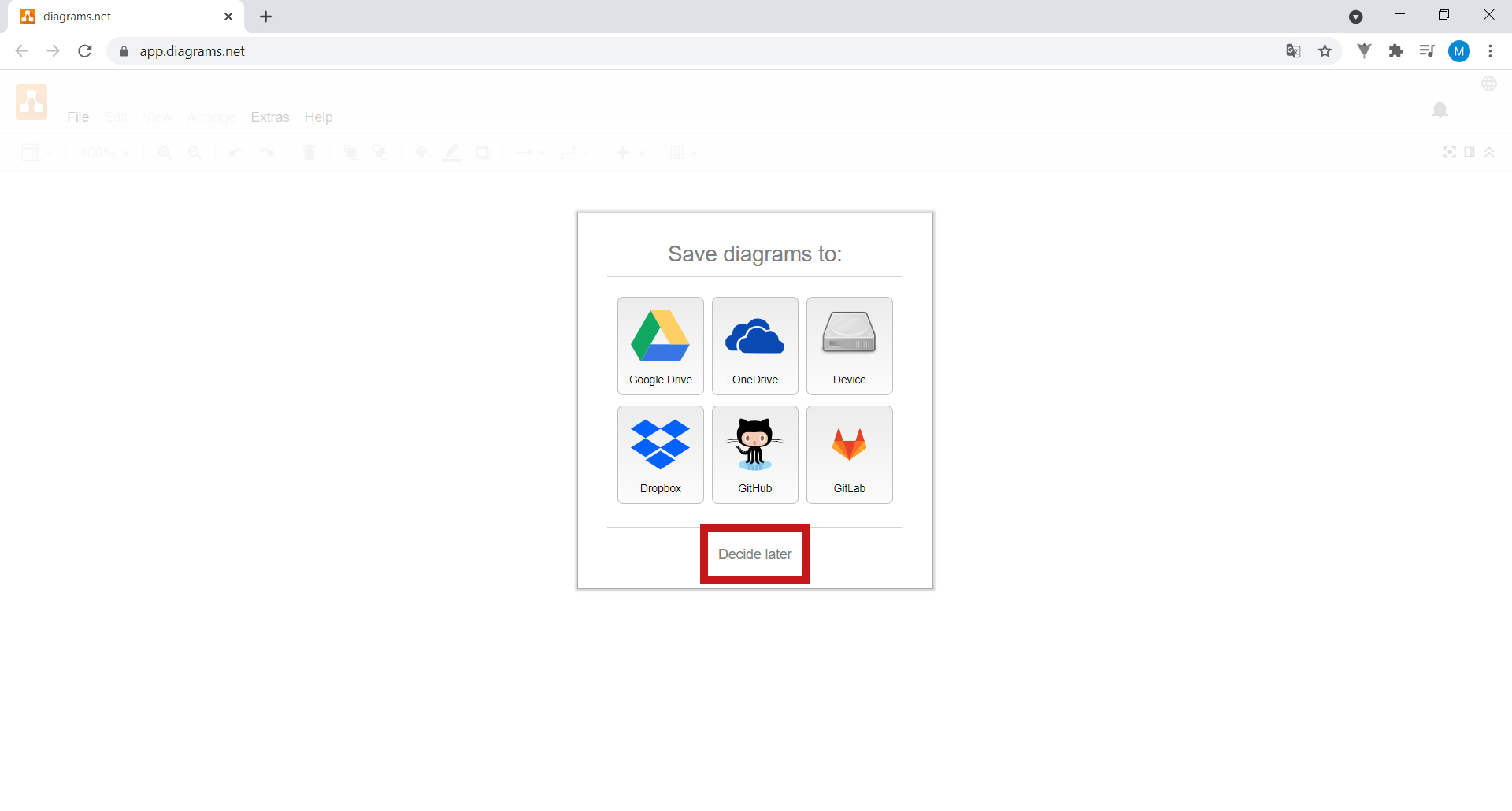Open the Edit menu
Image resolution: width=1512 pixels, height=811 pixels.
click(x=116, y=117)
